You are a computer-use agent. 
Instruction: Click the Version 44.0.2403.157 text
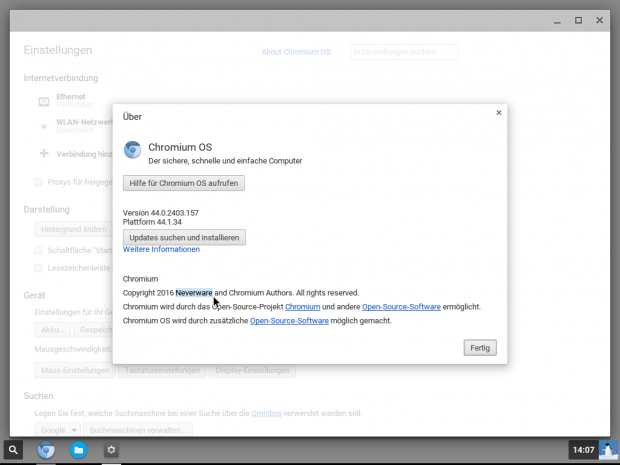[161, 213]
